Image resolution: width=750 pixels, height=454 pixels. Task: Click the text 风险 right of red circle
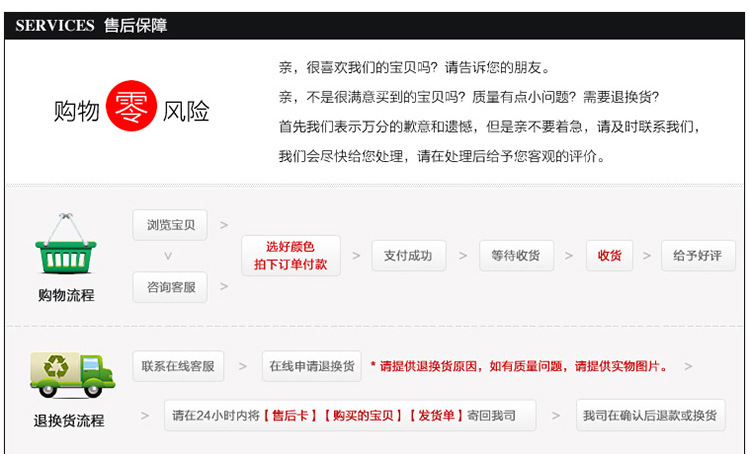point(186,111)
